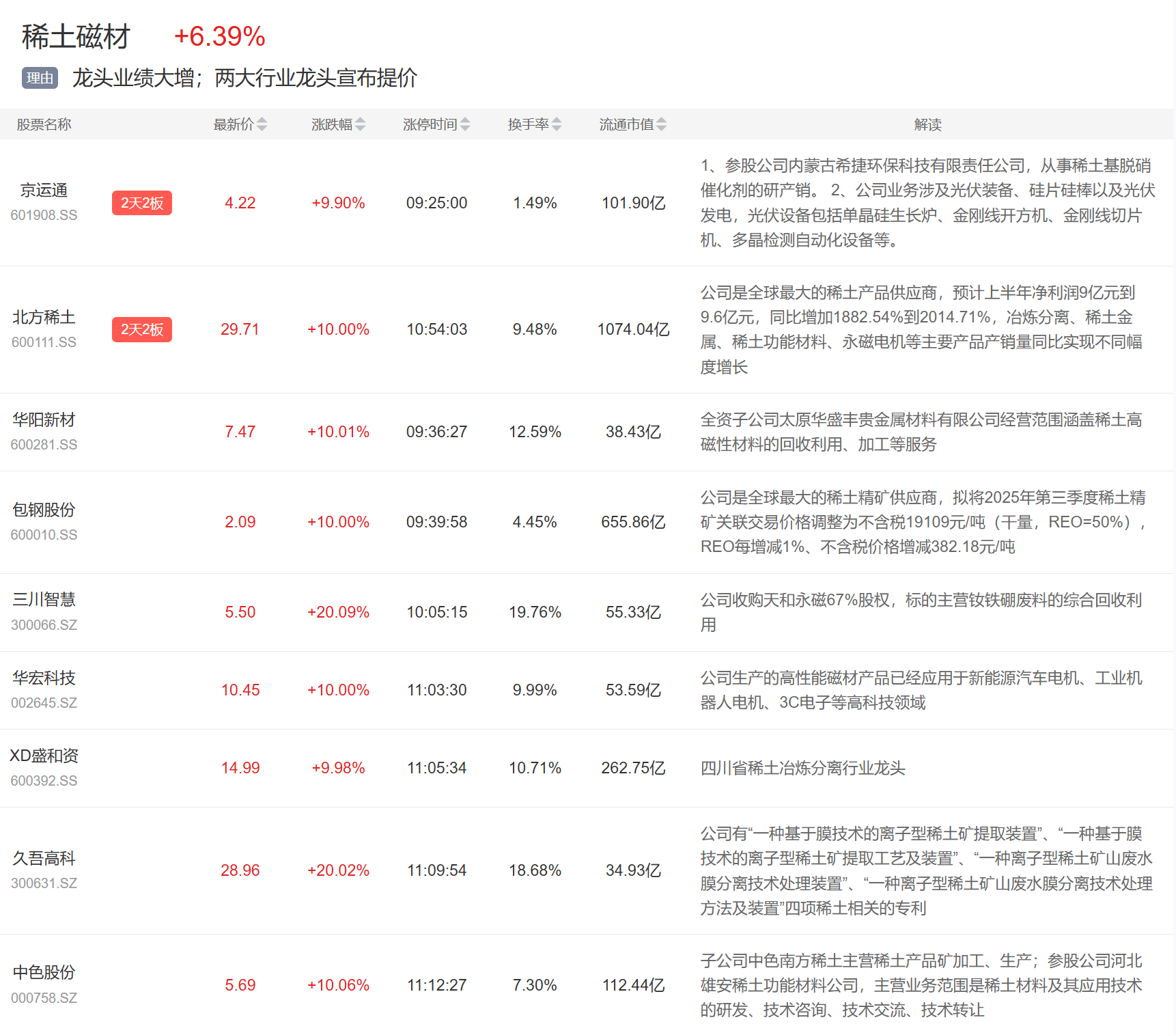Select stock code 600111.SS
1176x1035 pixels.
pos(44,342)
